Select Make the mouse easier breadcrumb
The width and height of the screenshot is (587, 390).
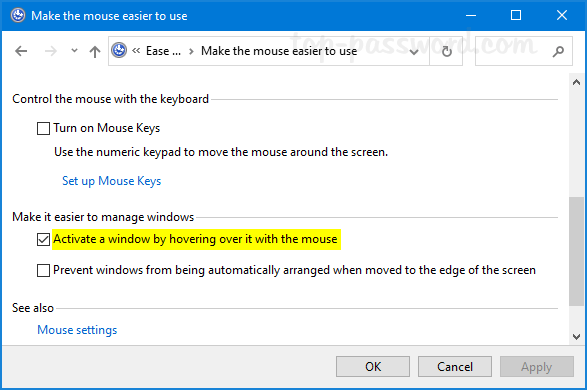point(279,51)
